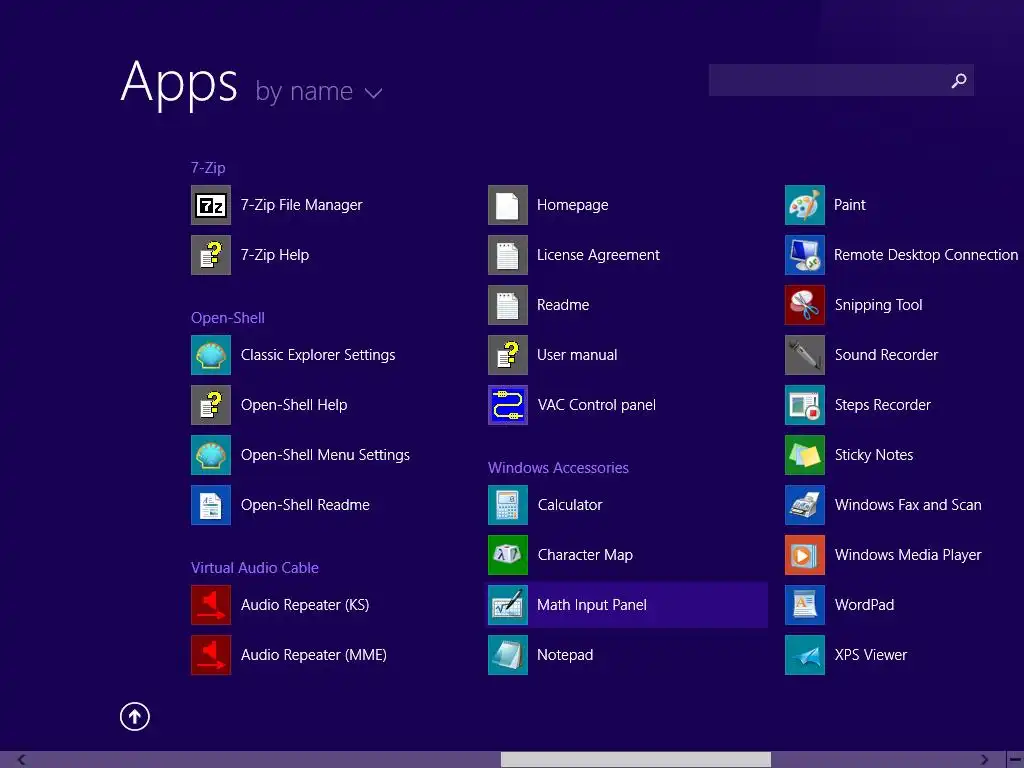Image resolution: width=1024 pixels, height=768 pixels.
Task: Click the 'Steps Recorder' label text
Action: pyautogui.click(x=882, y=405)
